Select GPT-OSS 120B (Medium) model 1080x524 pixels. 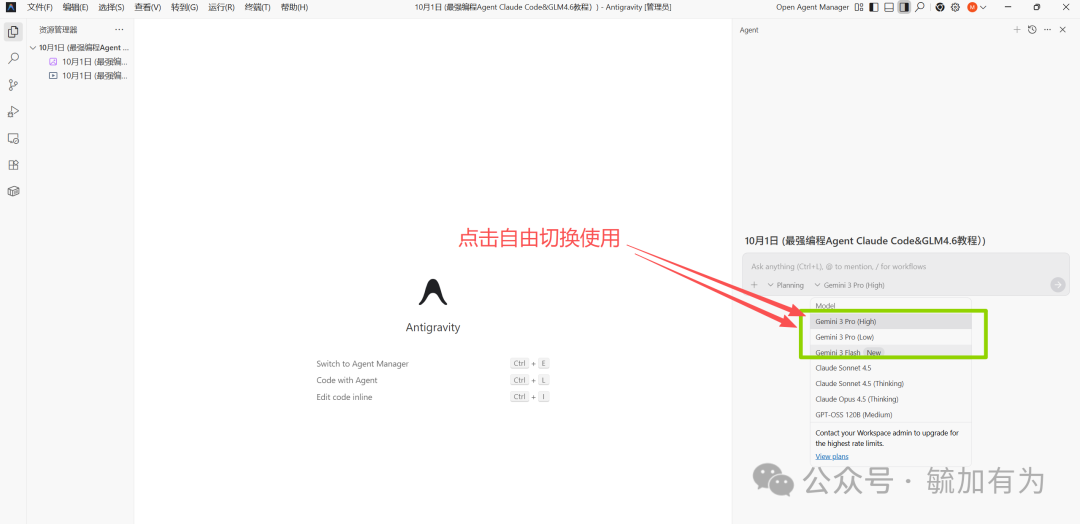pyautogui.click(x=891, y=415)
